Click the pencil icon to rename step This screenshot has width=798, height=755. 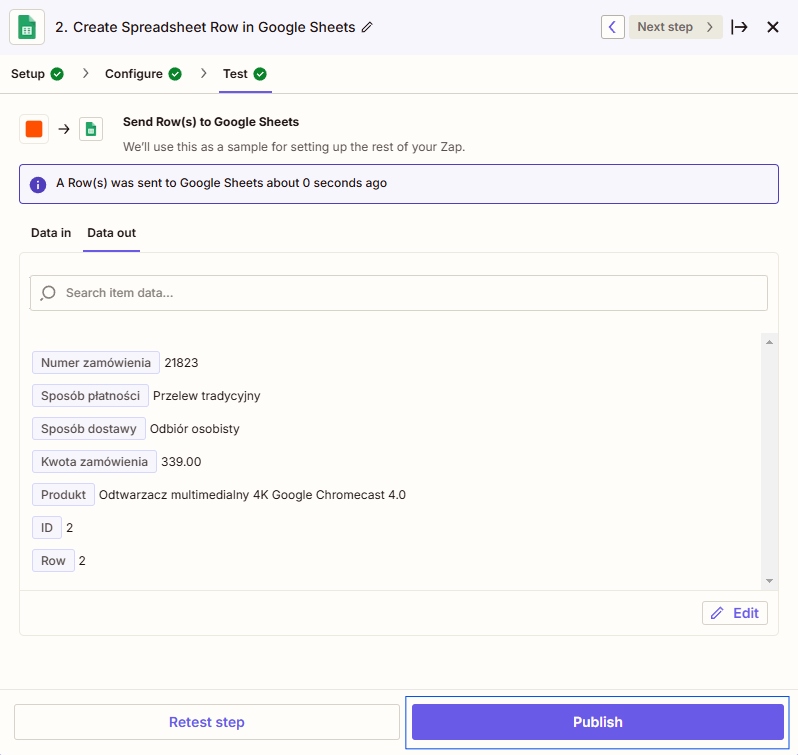367,27
